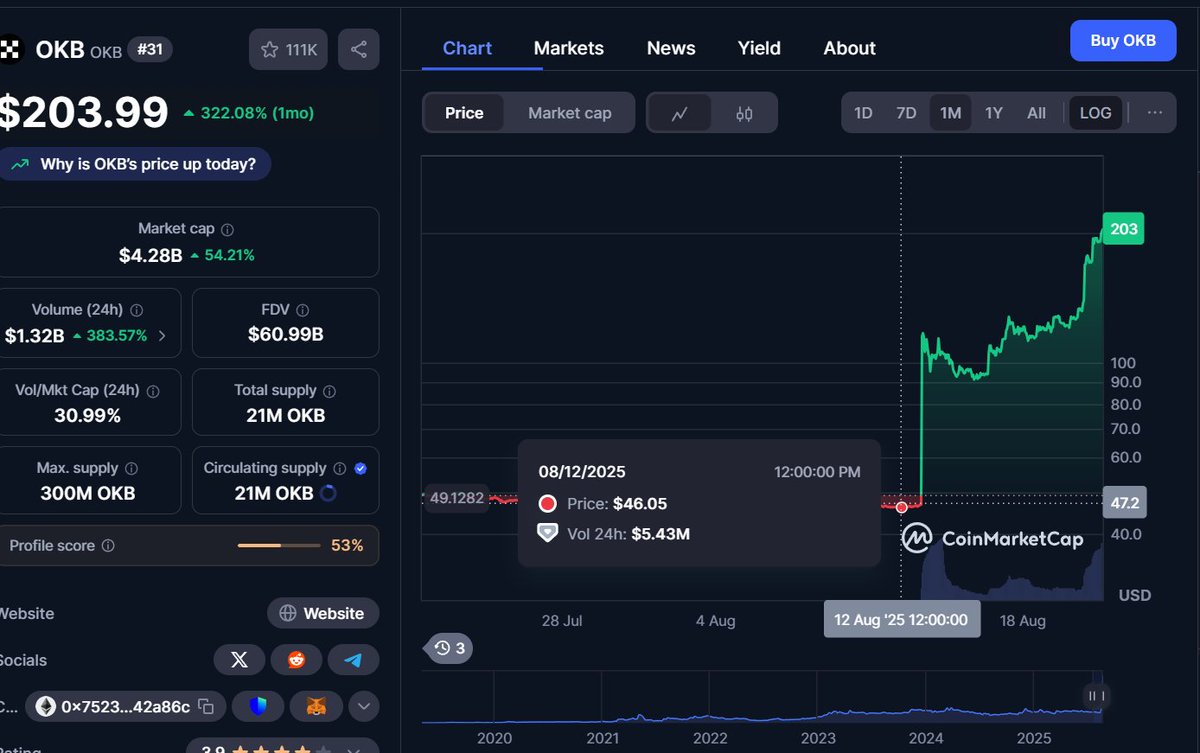Click the $203.99 price heading
This screenshot has height=753, width=1200.
83,112
